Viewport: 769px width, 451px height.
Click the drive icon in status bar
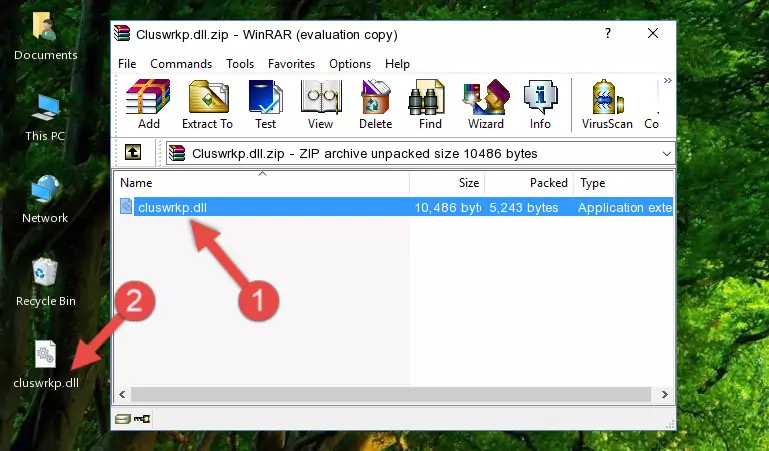[123, 419]
